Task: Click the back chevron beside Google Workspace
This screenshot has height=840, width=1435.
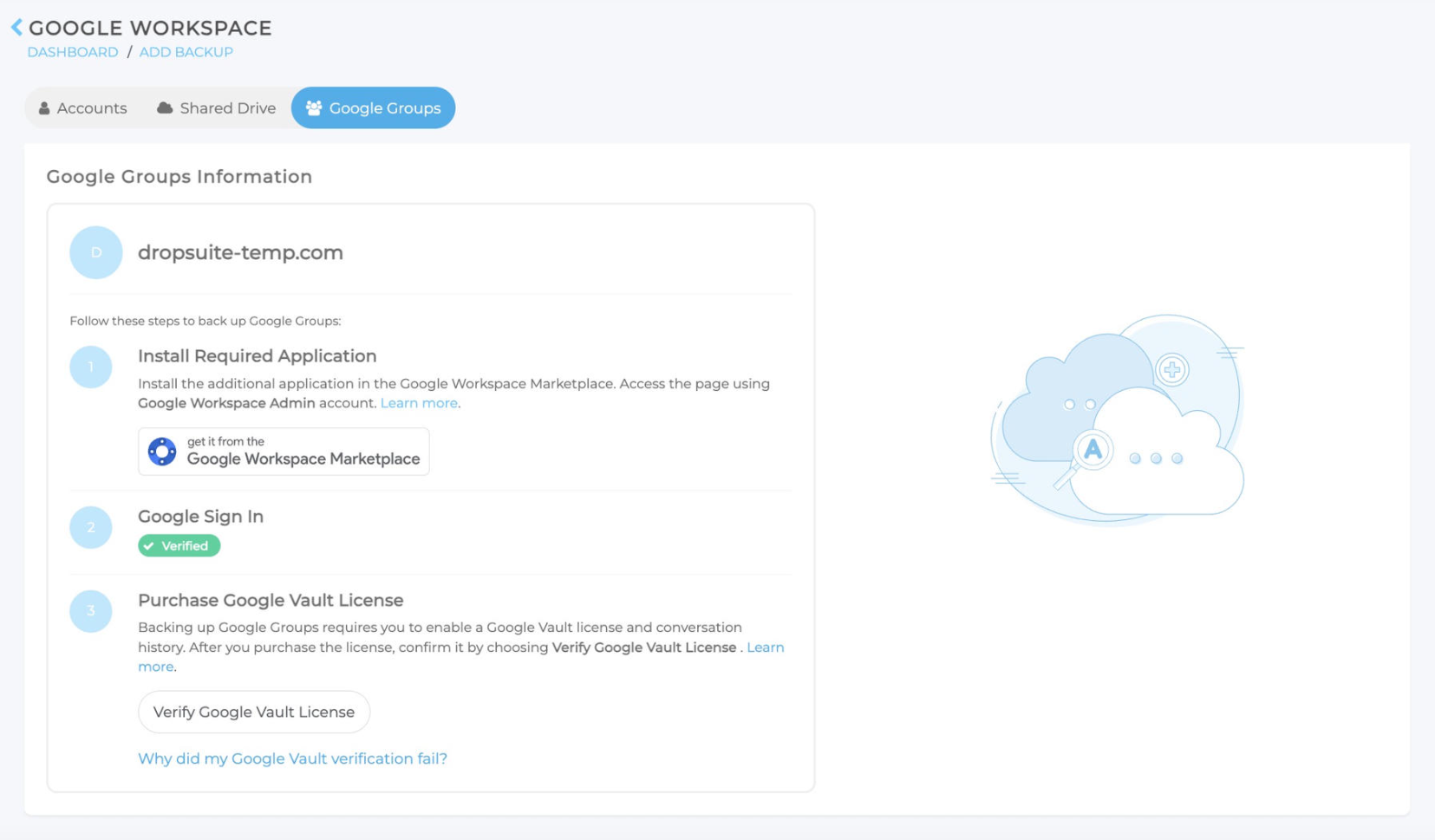Action: (x=16, y=28)
